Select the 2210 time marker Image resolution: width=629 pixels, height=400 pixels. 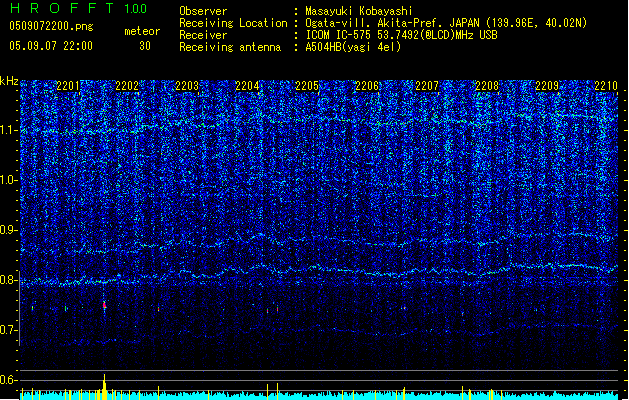pyautogui.click(x=606, y=87)
